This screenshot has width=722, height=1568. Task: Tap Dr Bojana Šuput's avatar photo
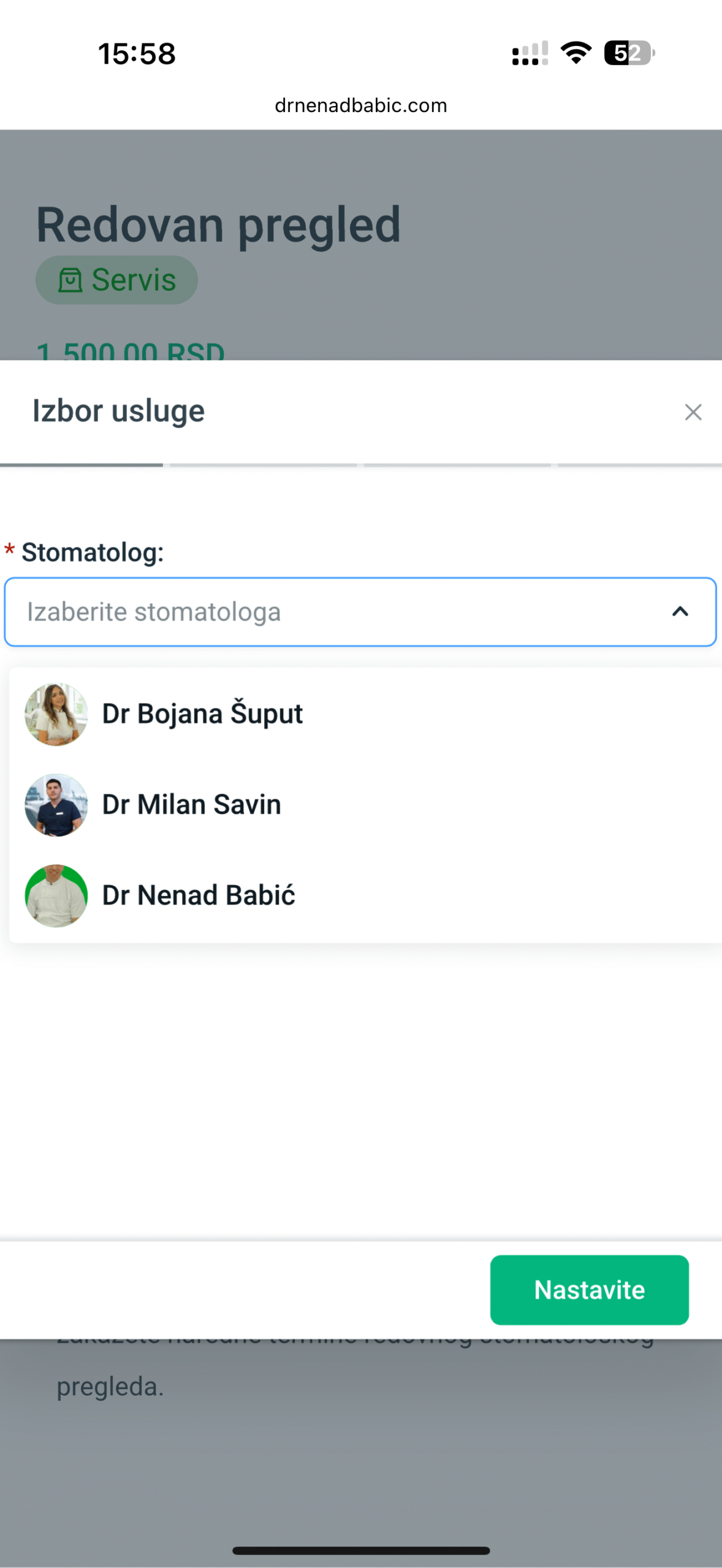click(56, 714)
